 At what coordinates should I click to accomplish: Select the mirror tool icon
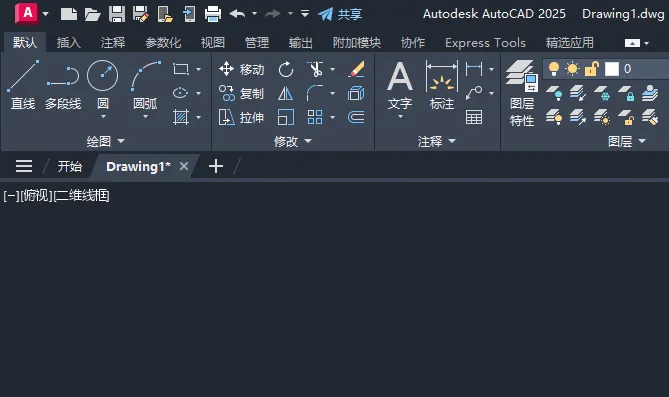pos(285,93)
